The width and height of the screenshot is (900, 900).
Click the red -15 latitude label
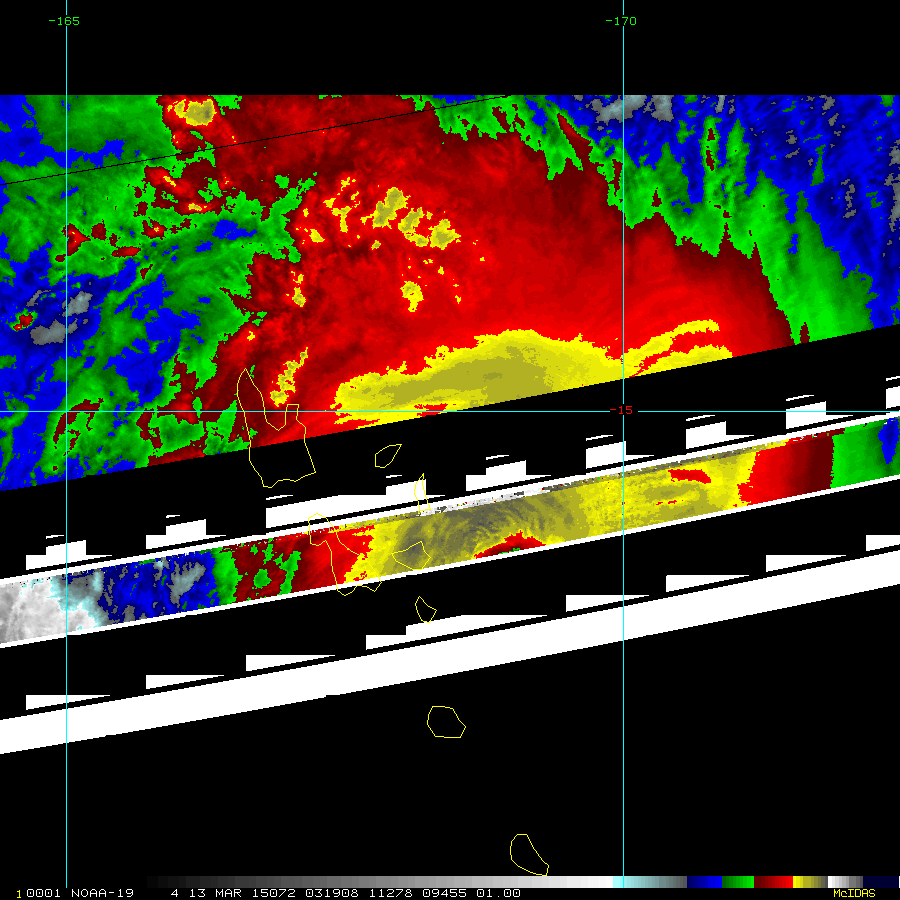pyautogui.click(x=621, y=410)
